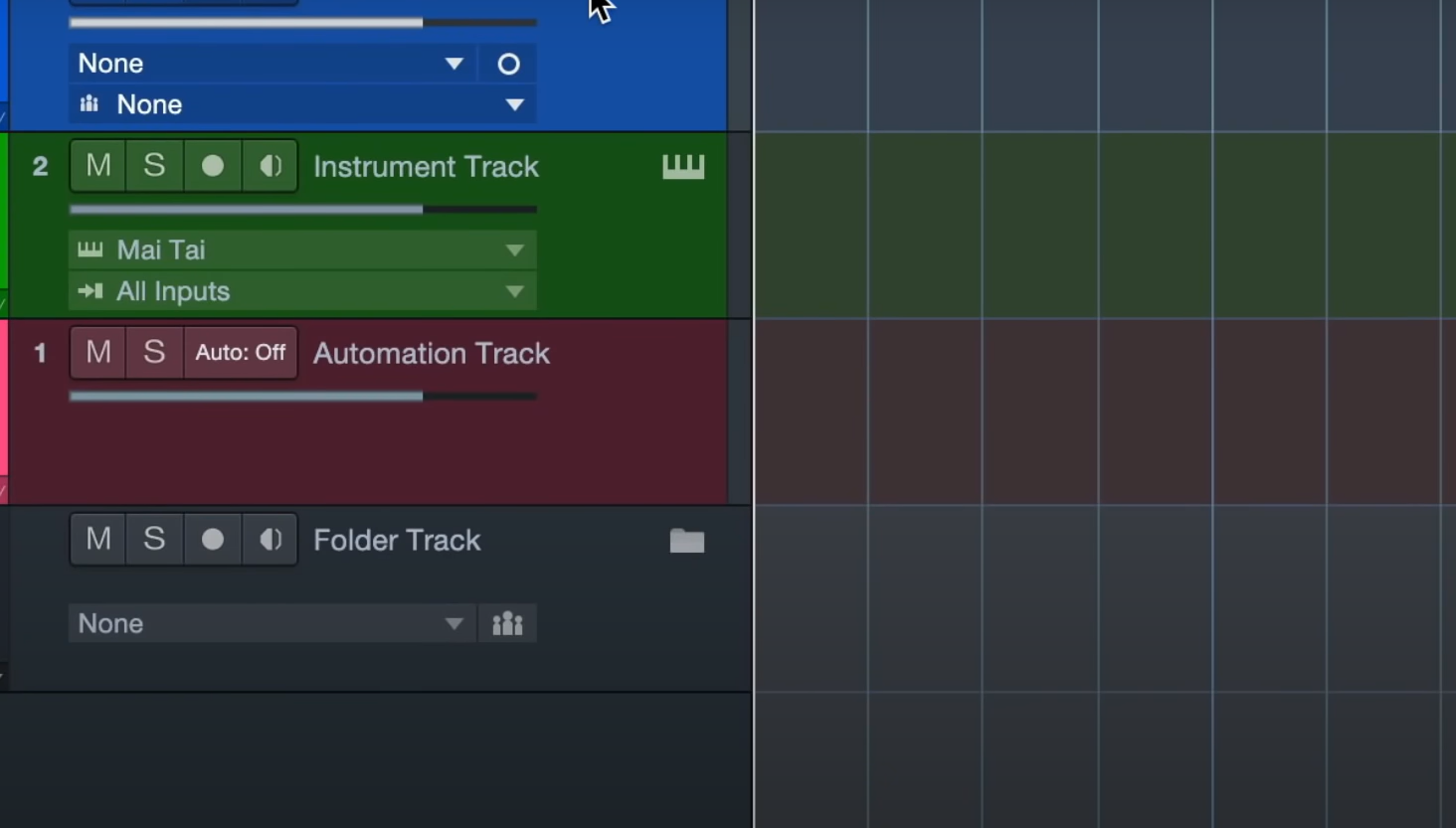1456x828 pixels.
Task: Adjust the volume slider on Instrument Track
Action: coord(298,209)
